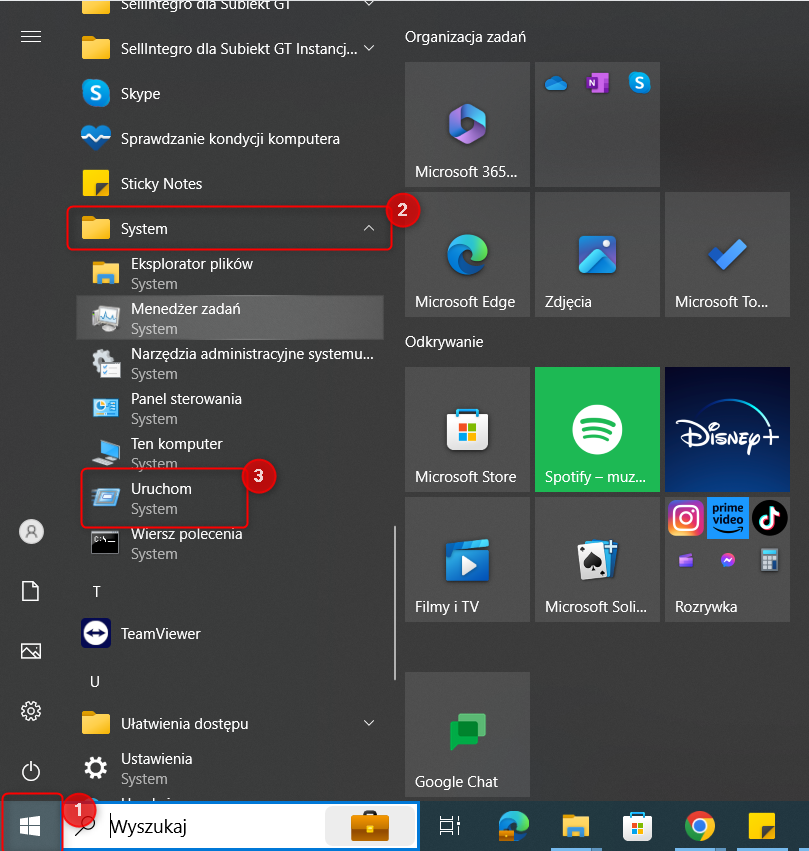Open Skype in the tile folder

pos(639,83)
